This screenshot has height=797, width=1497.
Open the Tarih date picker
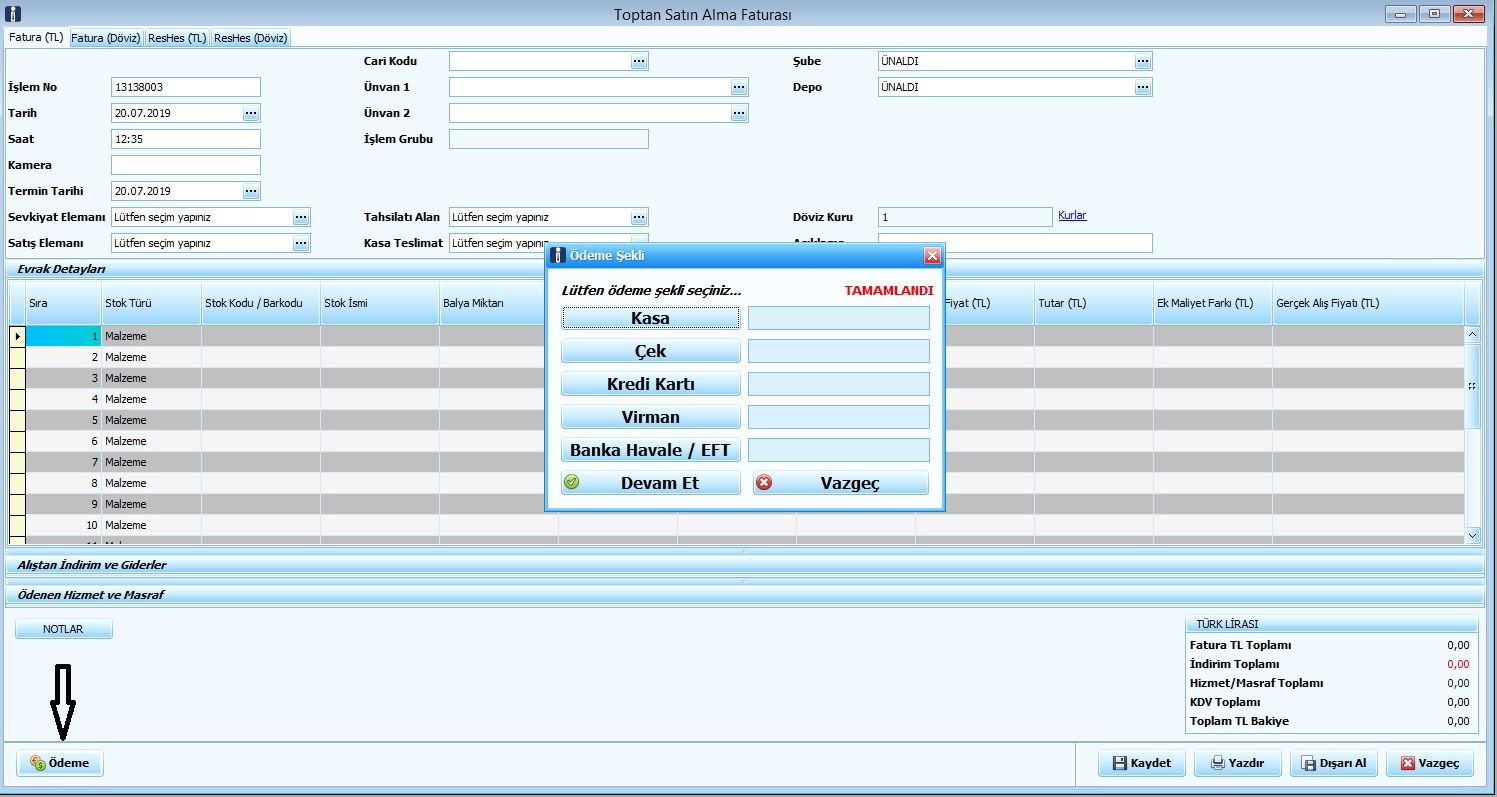(x=251, y=113)
